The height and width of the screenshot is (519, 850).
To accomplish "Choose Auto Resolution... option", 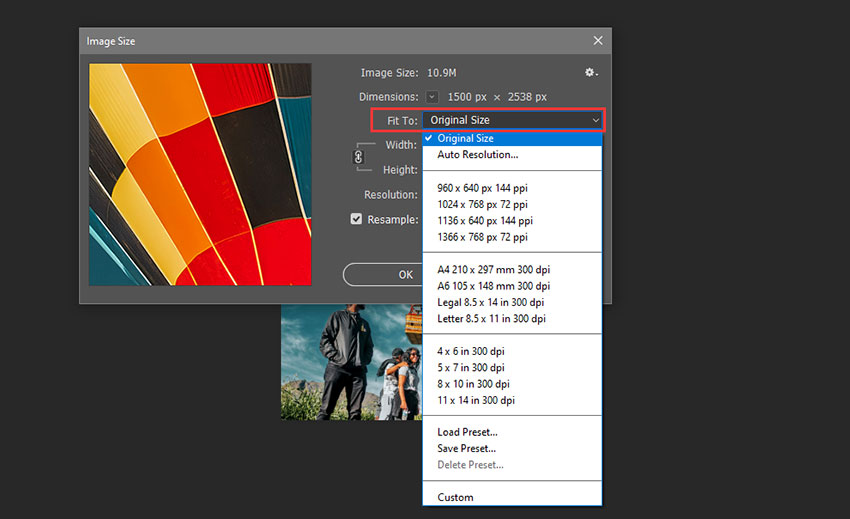I will click(512, 155).
